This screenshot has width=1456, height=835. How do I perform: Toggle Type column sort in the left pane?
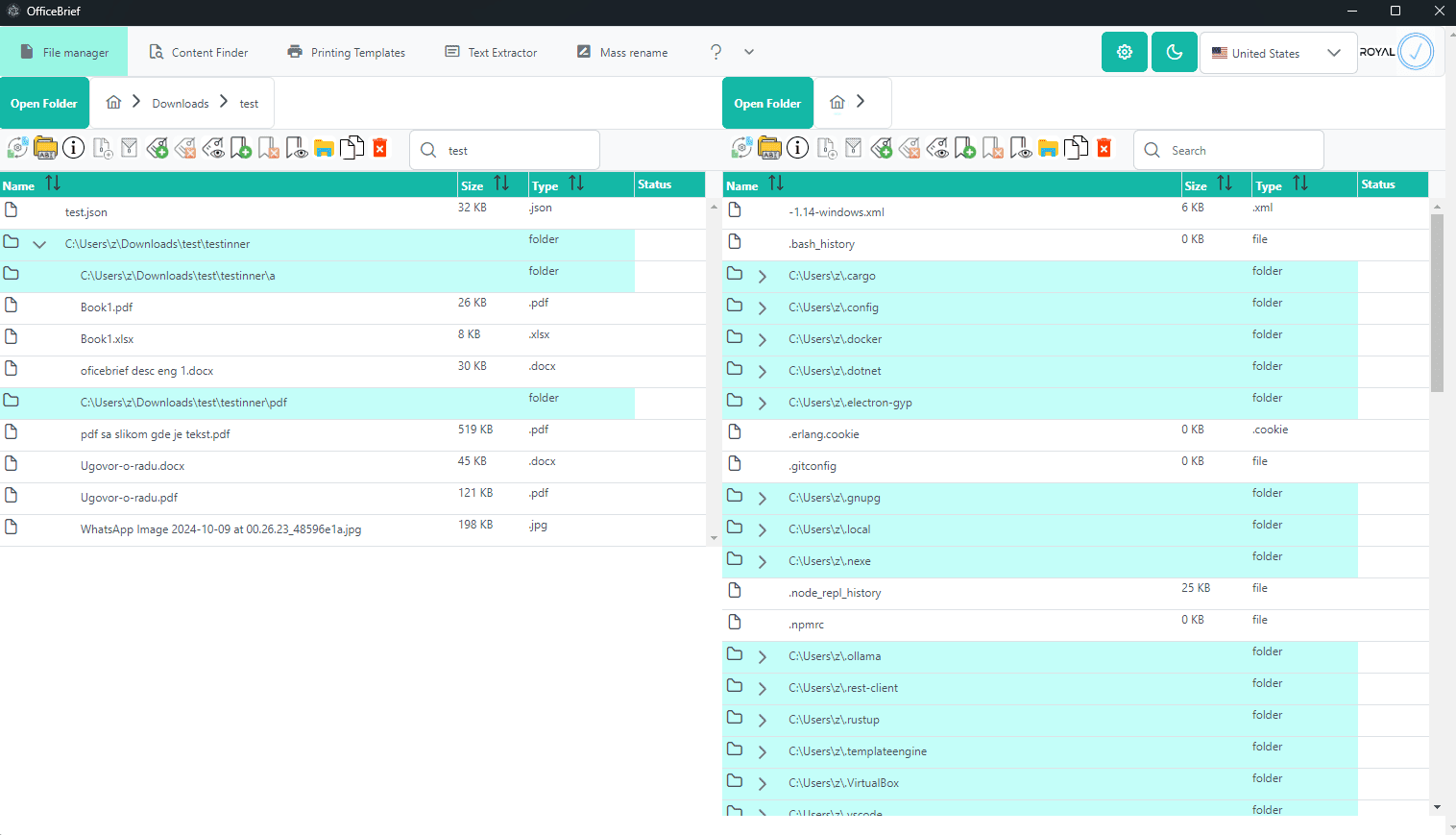tap(576, 184)
